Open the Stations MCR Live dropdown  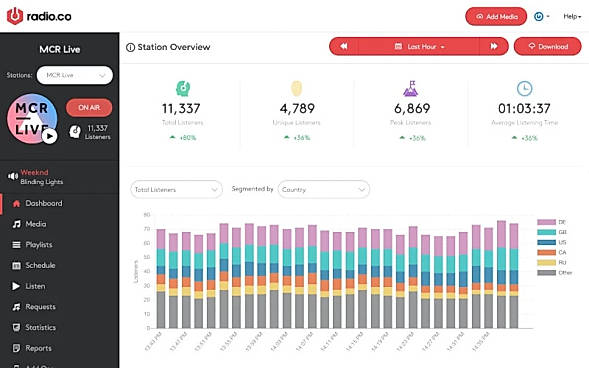coord(75,75)
